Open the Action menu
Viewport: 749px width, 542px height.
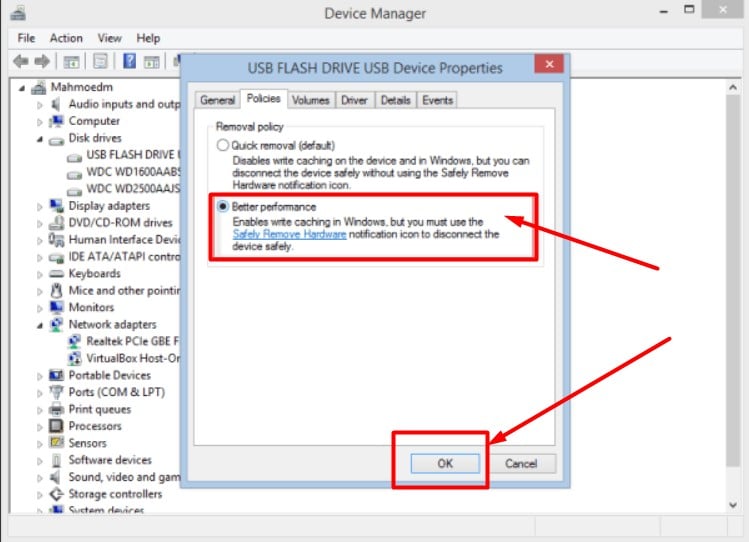coord(66,38)
